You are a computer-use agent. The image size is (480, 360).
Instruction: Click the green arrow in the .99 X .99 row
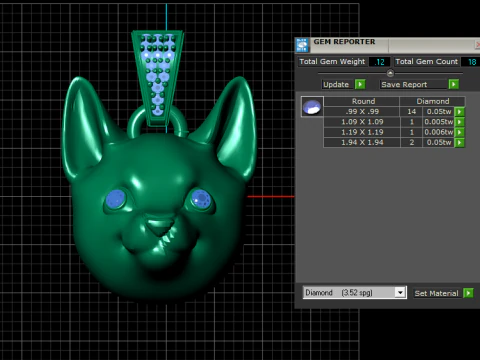coord(459,112)
